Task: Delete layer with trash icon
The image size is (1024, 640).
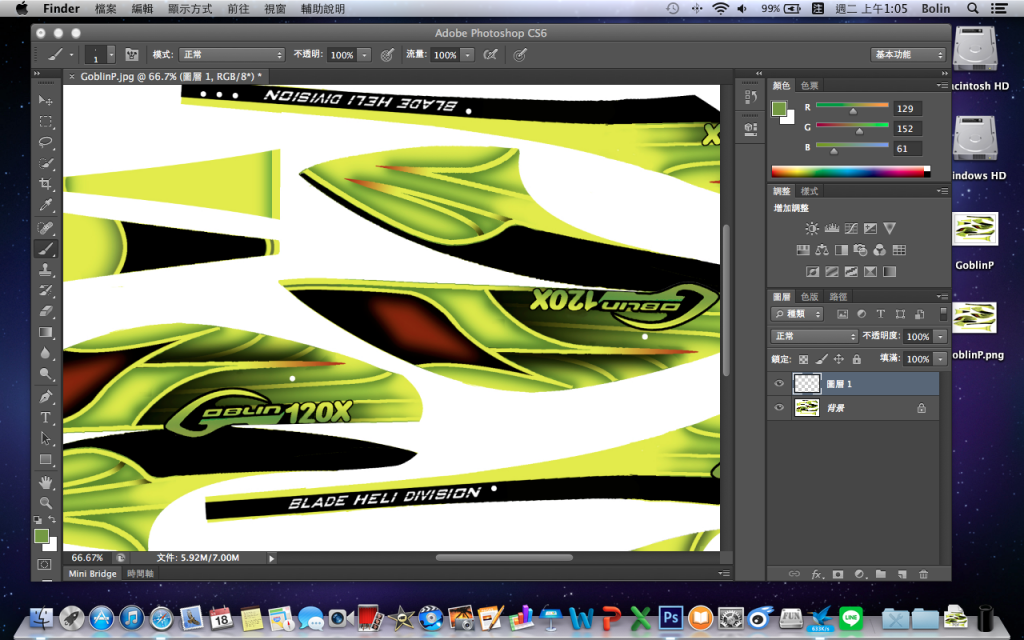Action: coord(923,574)
